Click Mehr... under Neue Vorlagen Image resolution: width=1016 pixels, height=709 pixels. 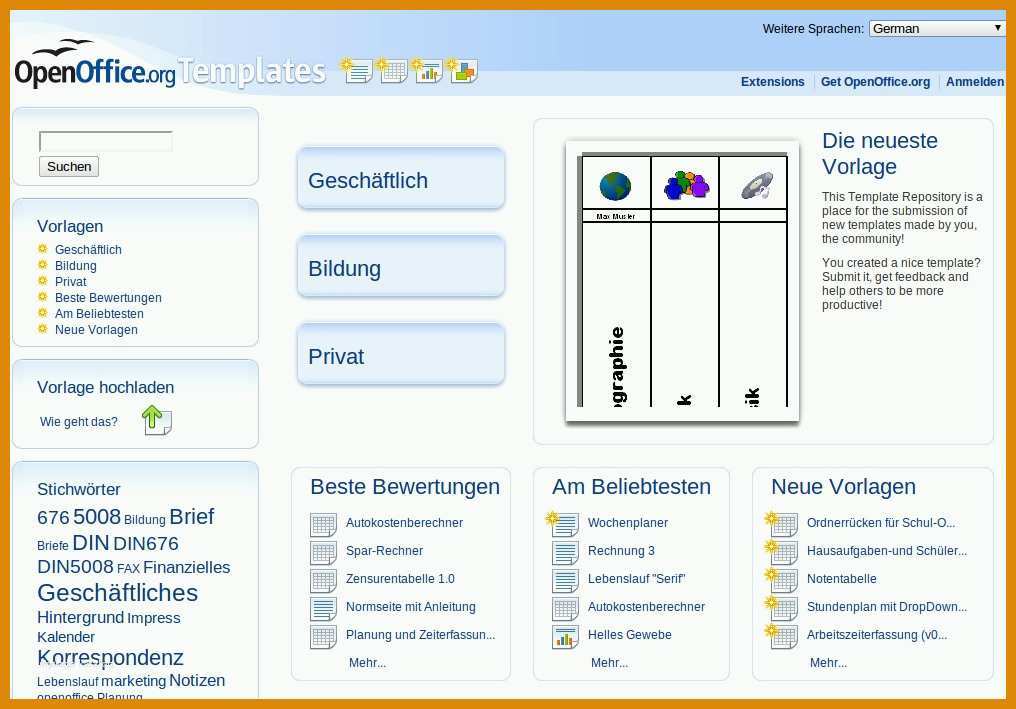[x=828, y=663]
